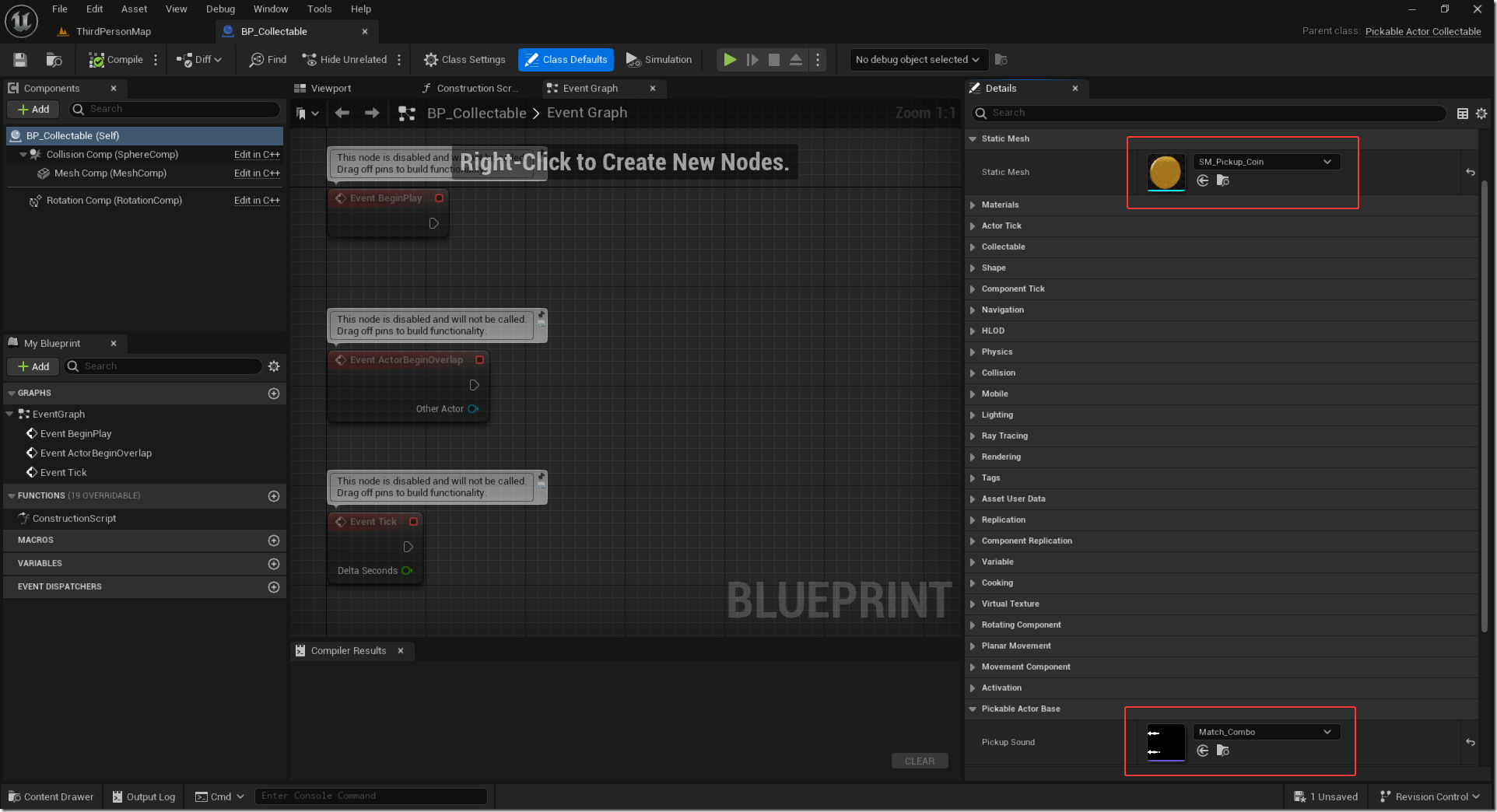The width and height of the screenshot is (1497, 812).
Task: Add a new event dispatcher
Action: click(274, 587)
